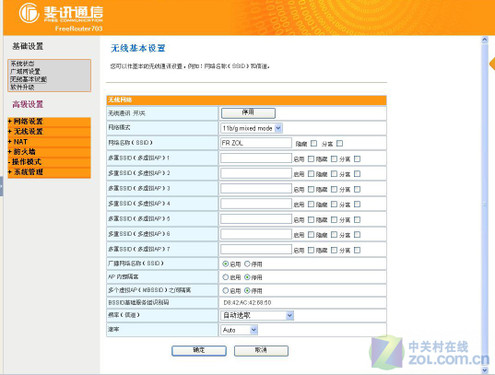Click the scrollbar up arrow
The height and width of the screenshot is (375, 495).
[x=485, y=40]
